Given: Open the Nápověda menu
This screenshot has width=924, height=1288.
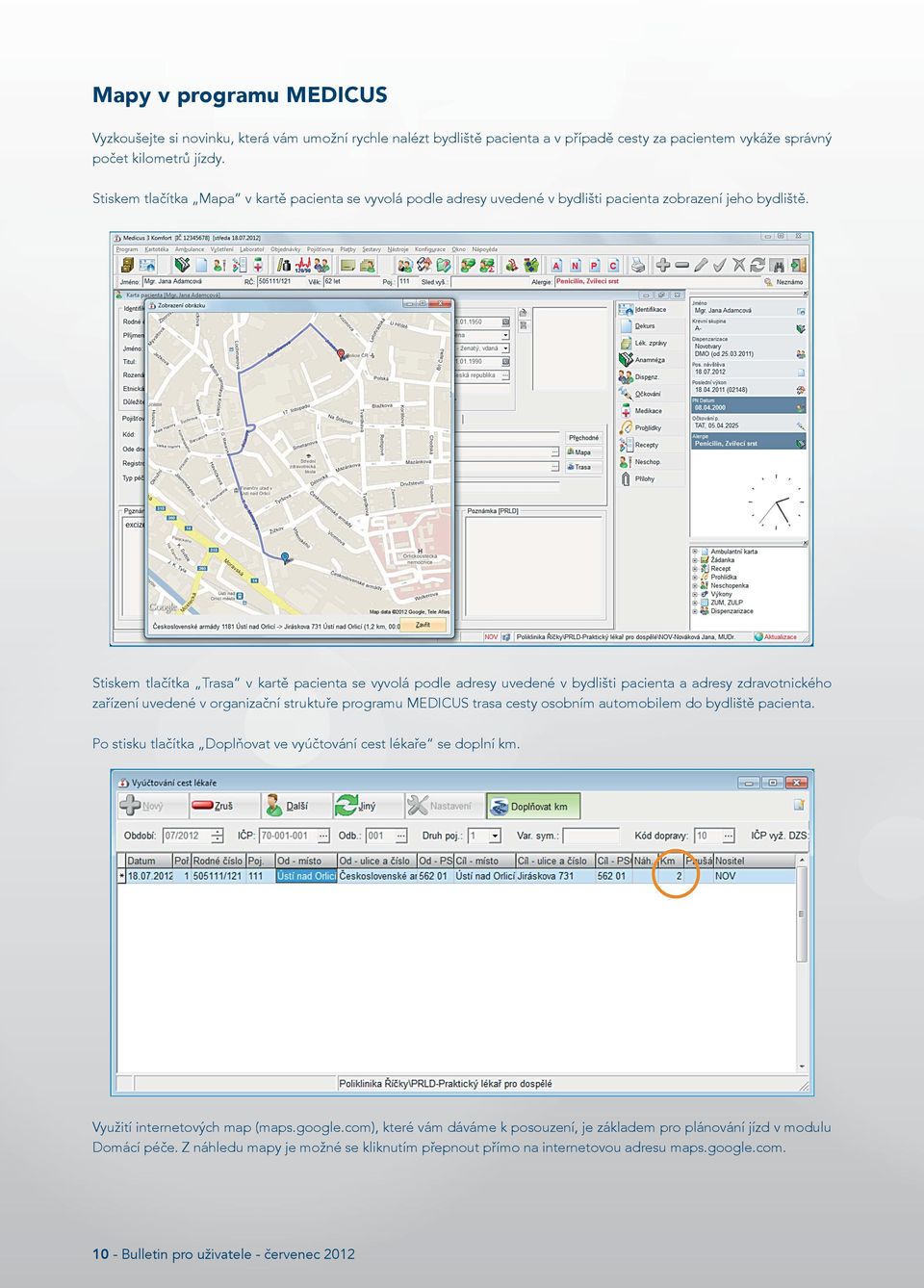Looking at the screenshot, I should pyautogui.click(x=485, y=249).
